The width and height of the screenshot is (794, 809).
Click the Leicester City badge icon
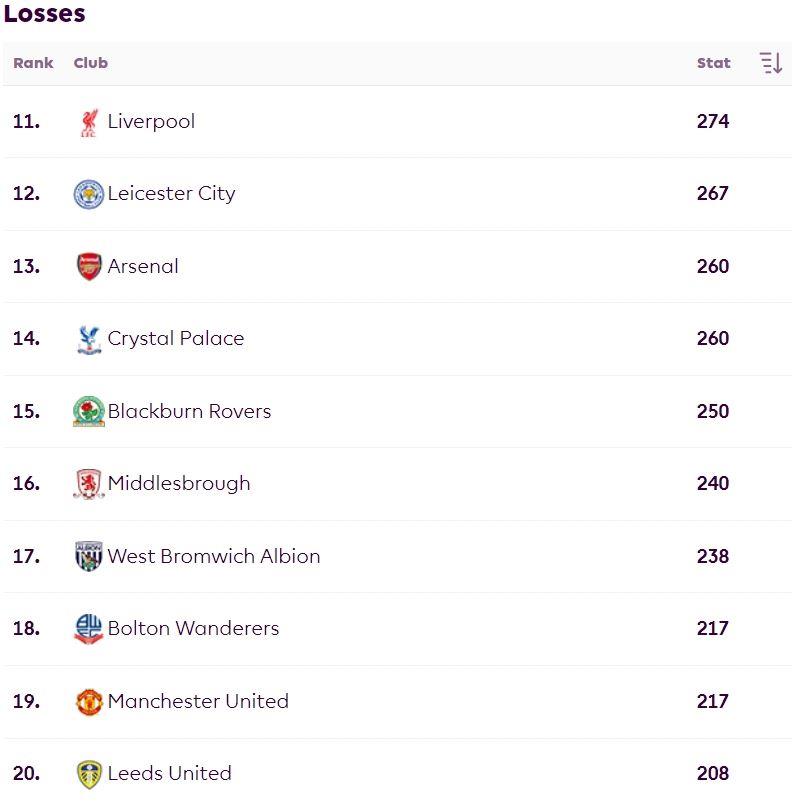(x=89, y=195)
